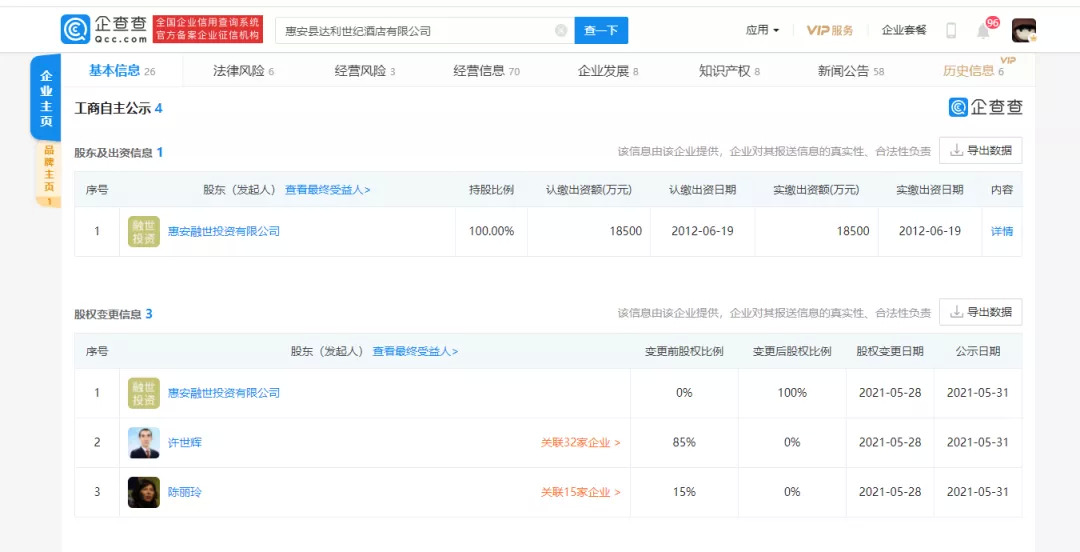Screen dimensions: 1080x552
Task: Open the VIP服务 menu item
Action: click(x=830, y=31)
